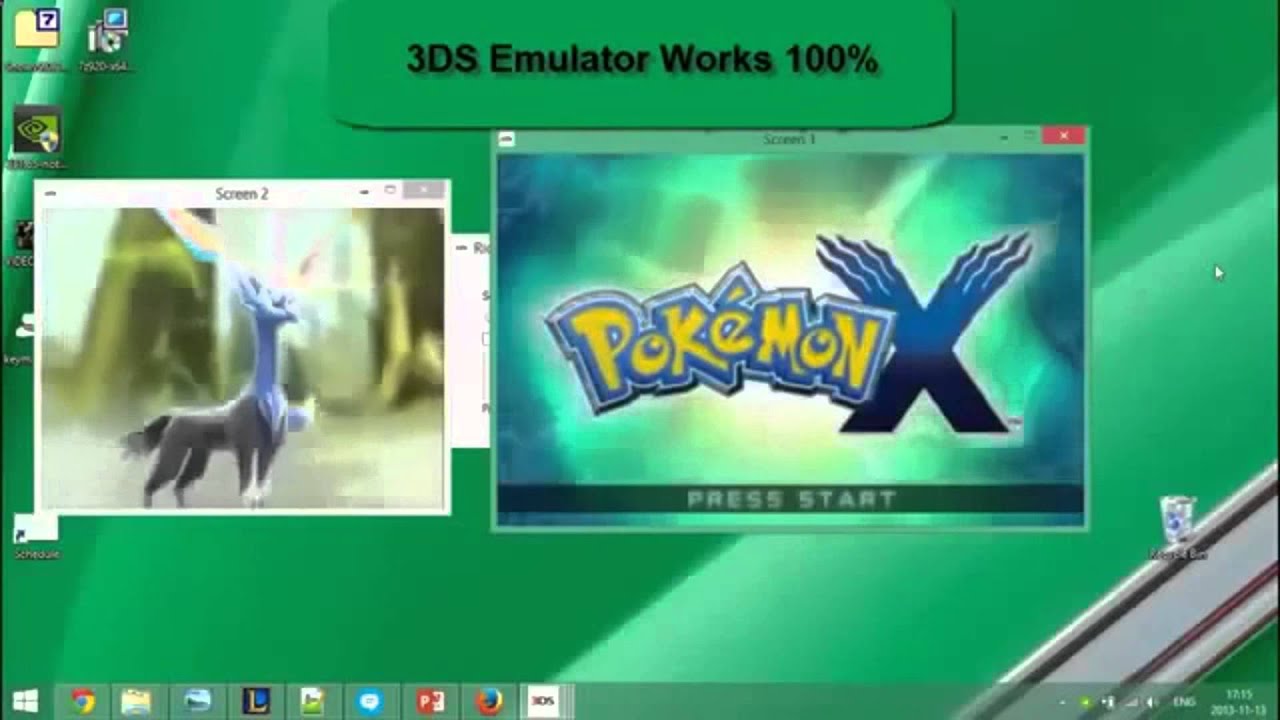This screenshot has width=1280, height=720.
Task: Open PowerPoint from the taskbar
Action: (x=430, y=701)
